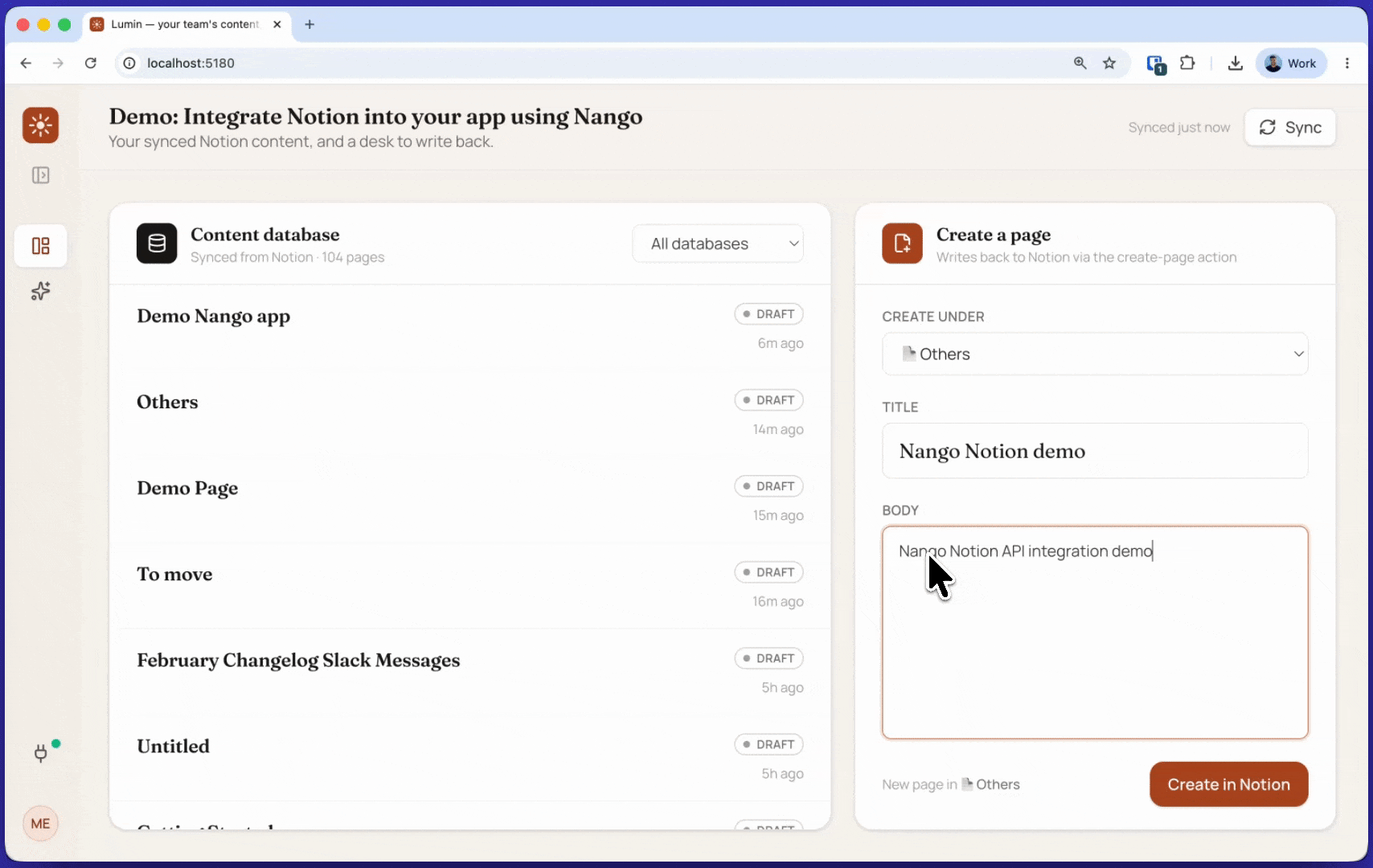Click the Body text area
1373x868 pixels.
tap(1095, 633)
